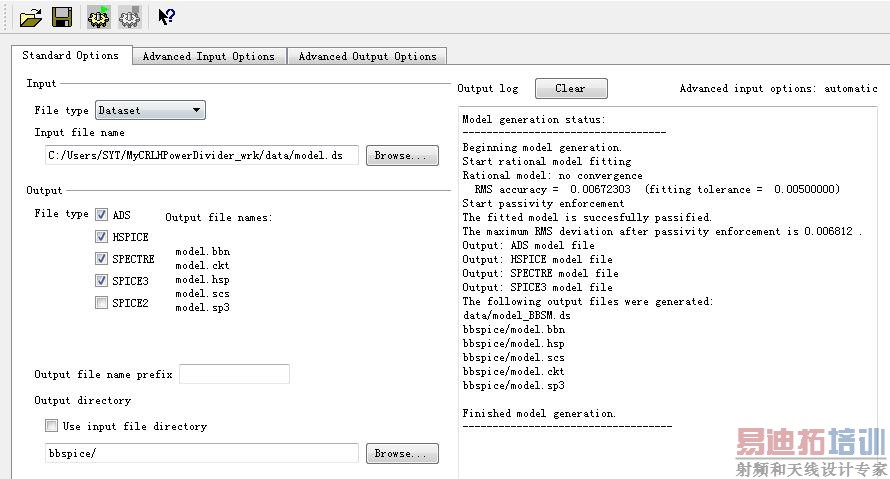
Task: Click the bbspice/ output directory field
Action: (x=200, y=454)
